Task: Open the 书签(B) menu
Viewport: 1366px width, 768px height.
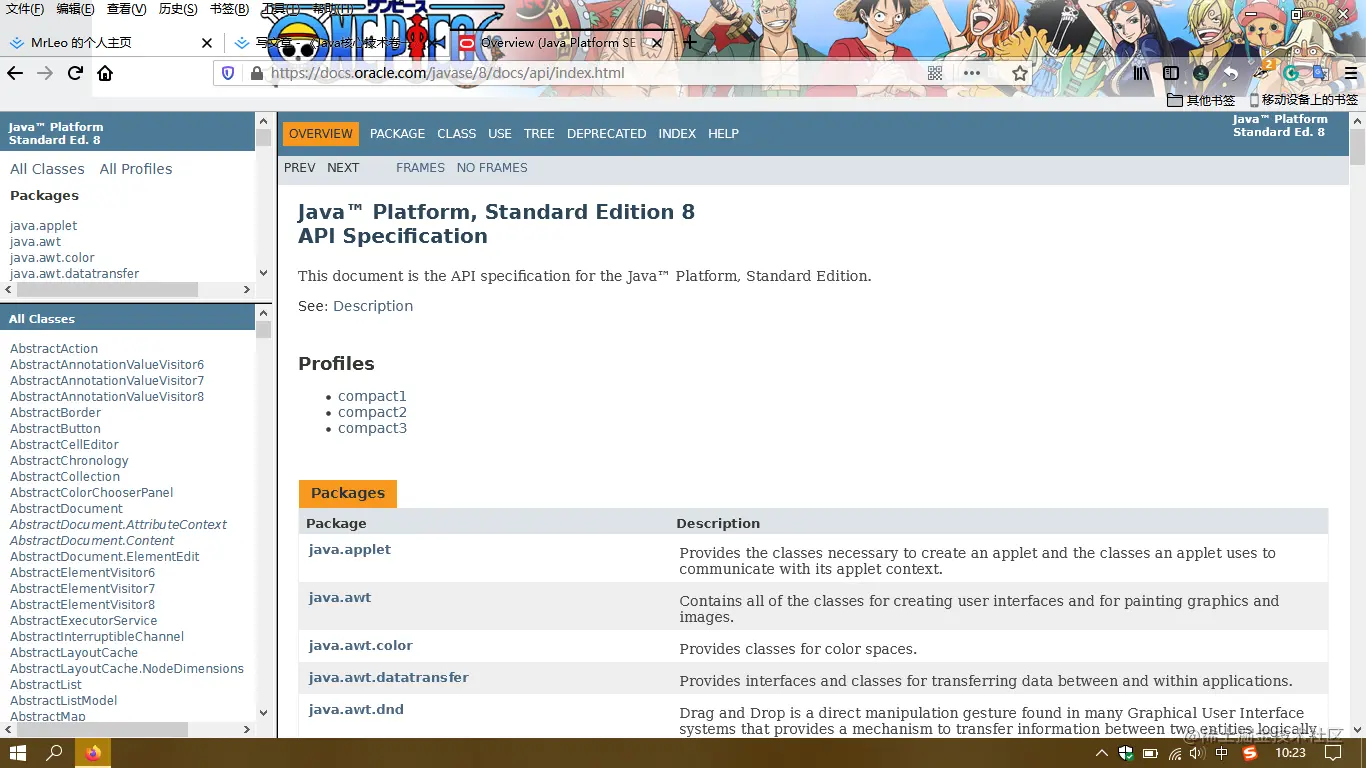Action: pos(229,9)
